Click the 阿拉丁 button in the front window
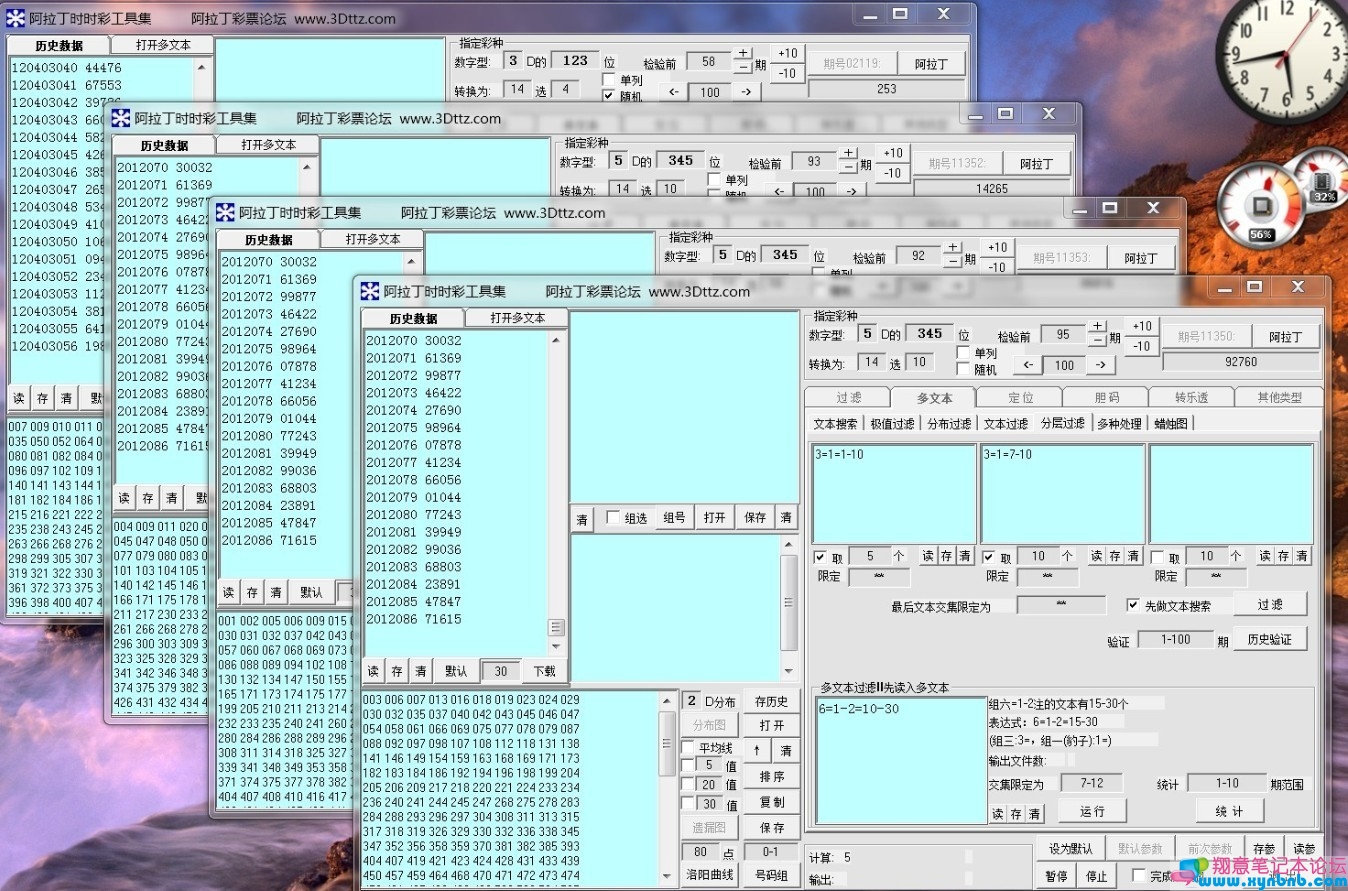1348x891 pixels. pos(1286,337)
